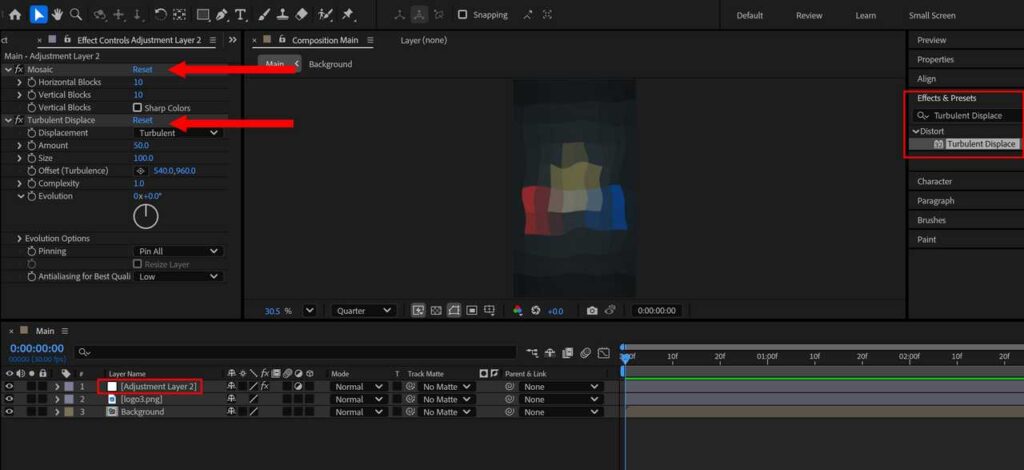Toggle stopwatch for Horizontal Blocks
The height and width of the screenshot is (470, 1024).
point(31,82)
